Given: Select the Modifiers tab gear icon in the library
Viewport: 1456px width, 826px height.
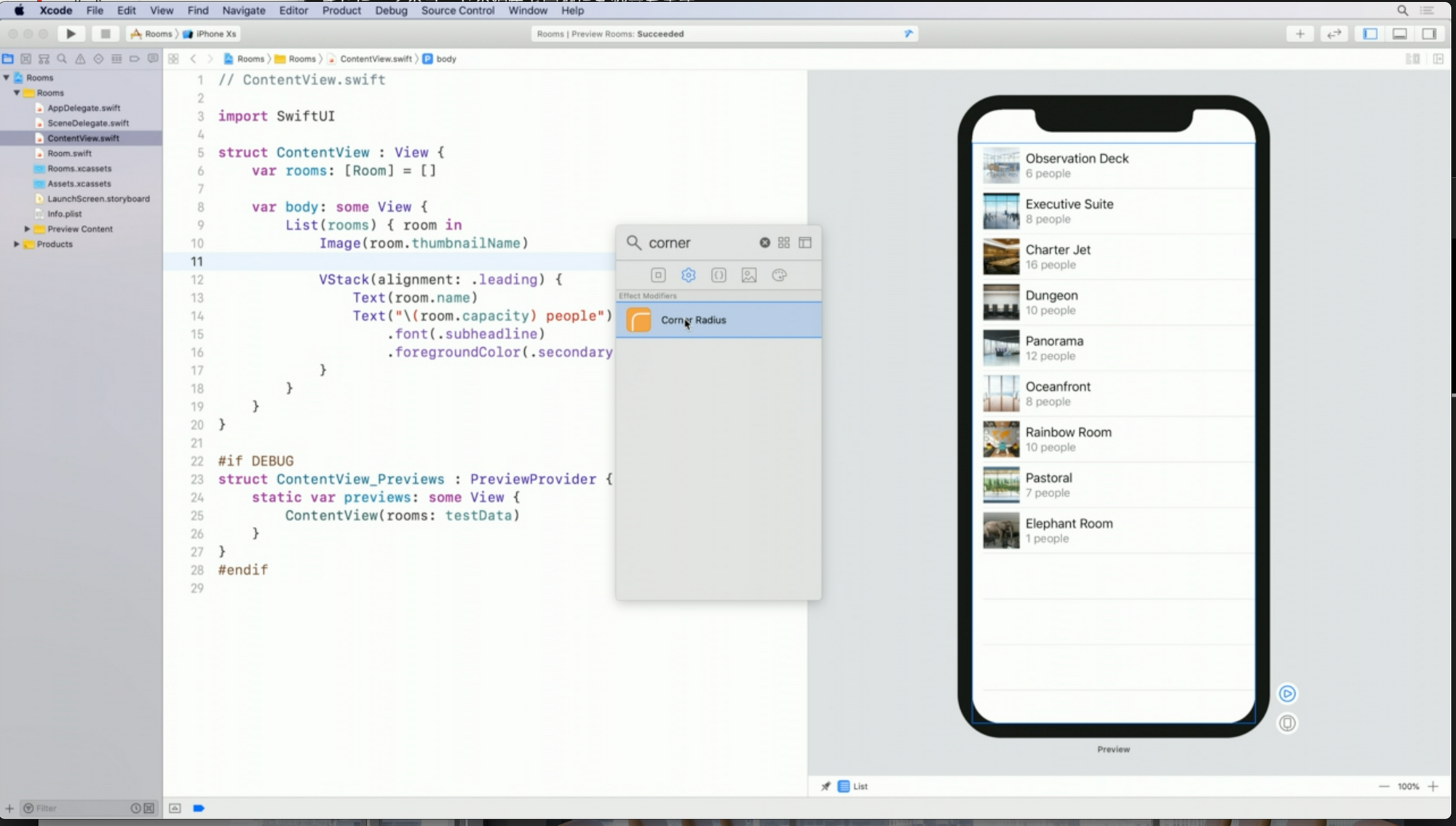Looking at the screenshot, I should tap(688, 275).
